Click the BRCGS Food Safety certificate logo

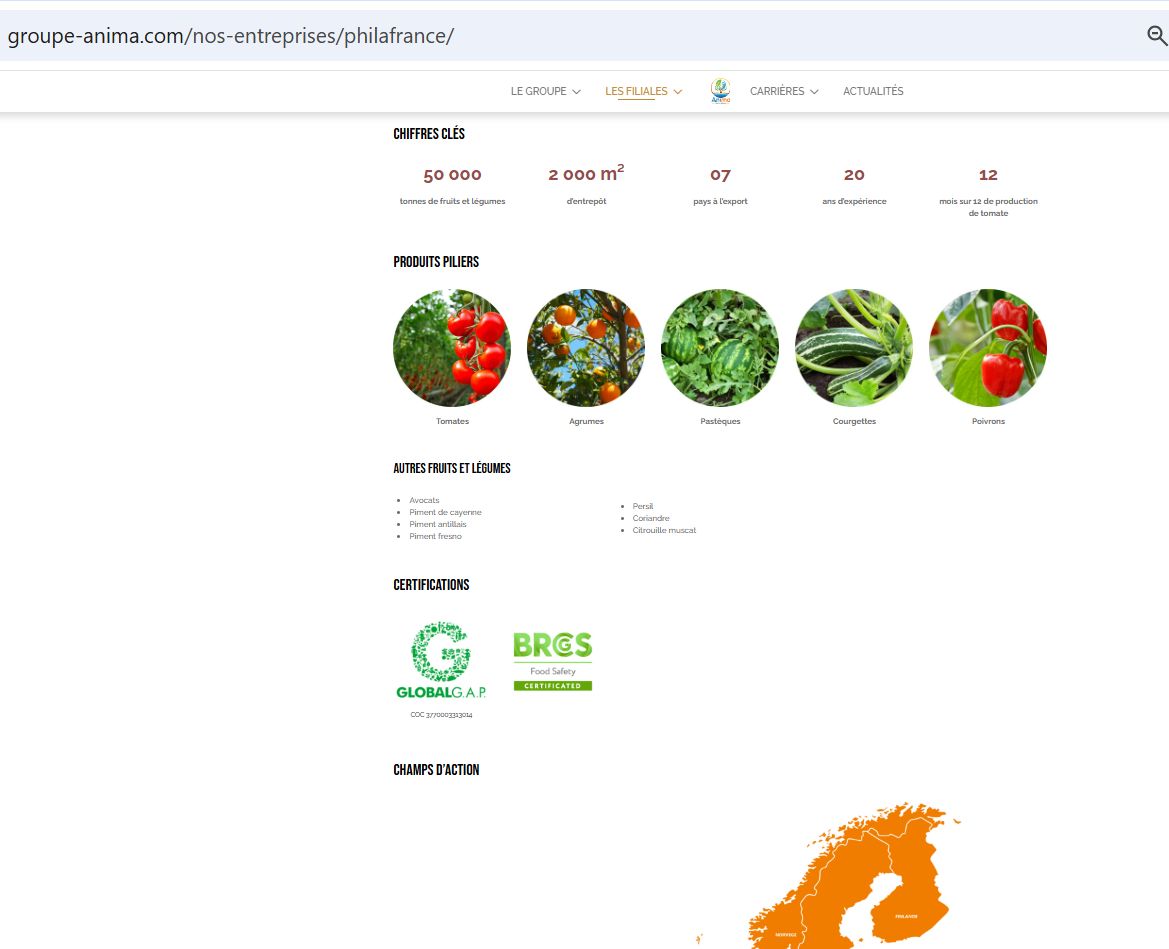(552, 661)
